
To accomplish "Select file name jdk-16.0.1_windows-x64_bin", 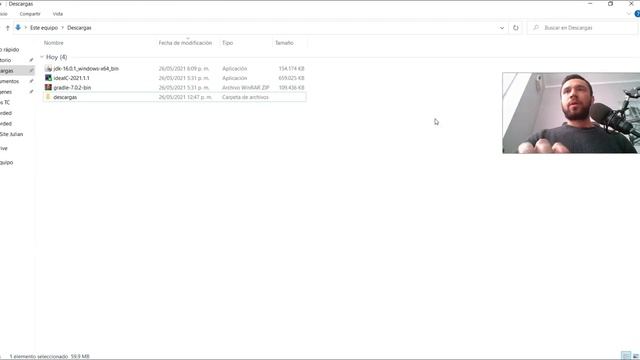I will point(86,69).
